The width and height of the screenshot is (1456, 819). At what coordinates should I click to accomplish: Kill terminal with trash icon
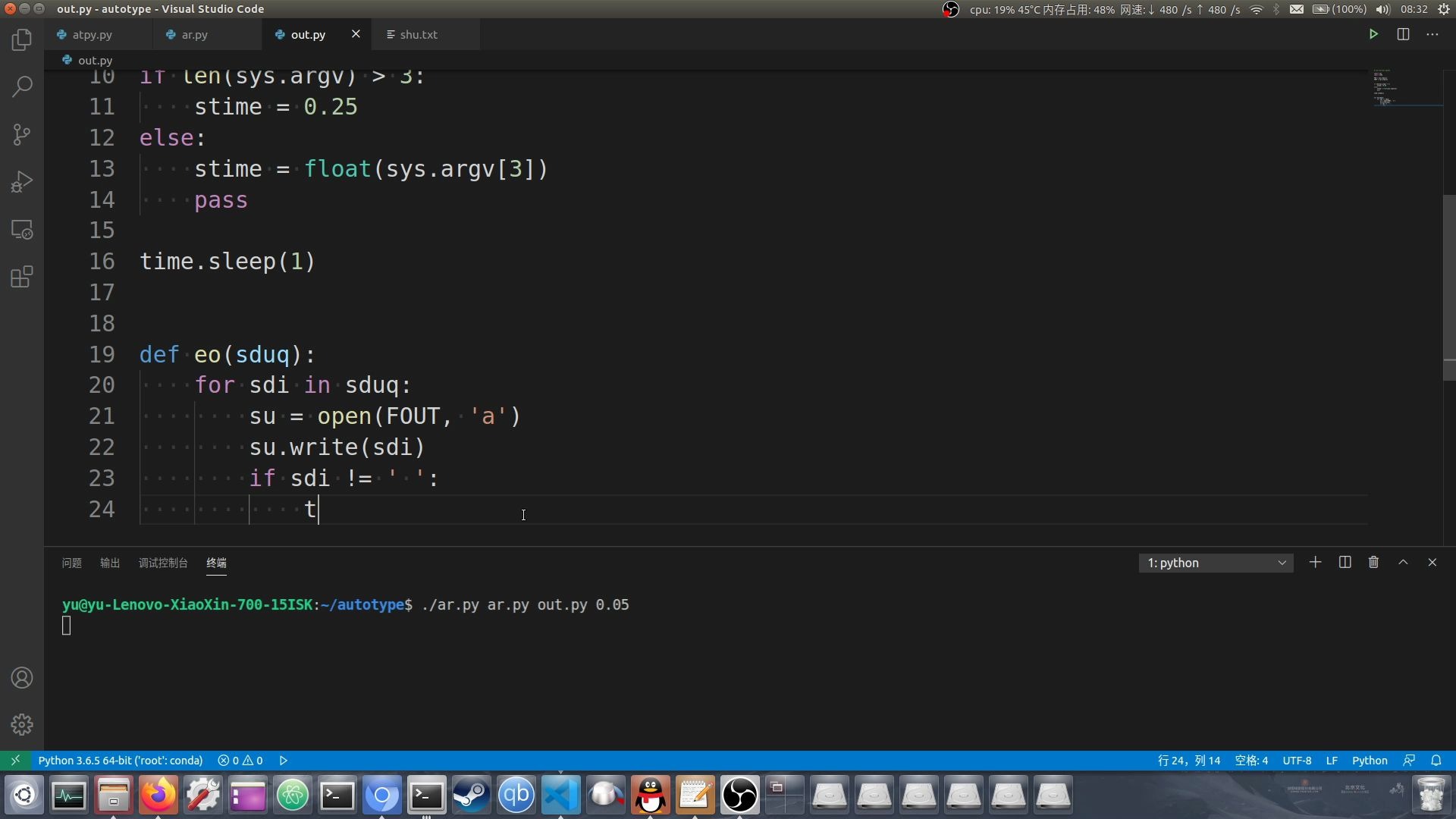1373,563
